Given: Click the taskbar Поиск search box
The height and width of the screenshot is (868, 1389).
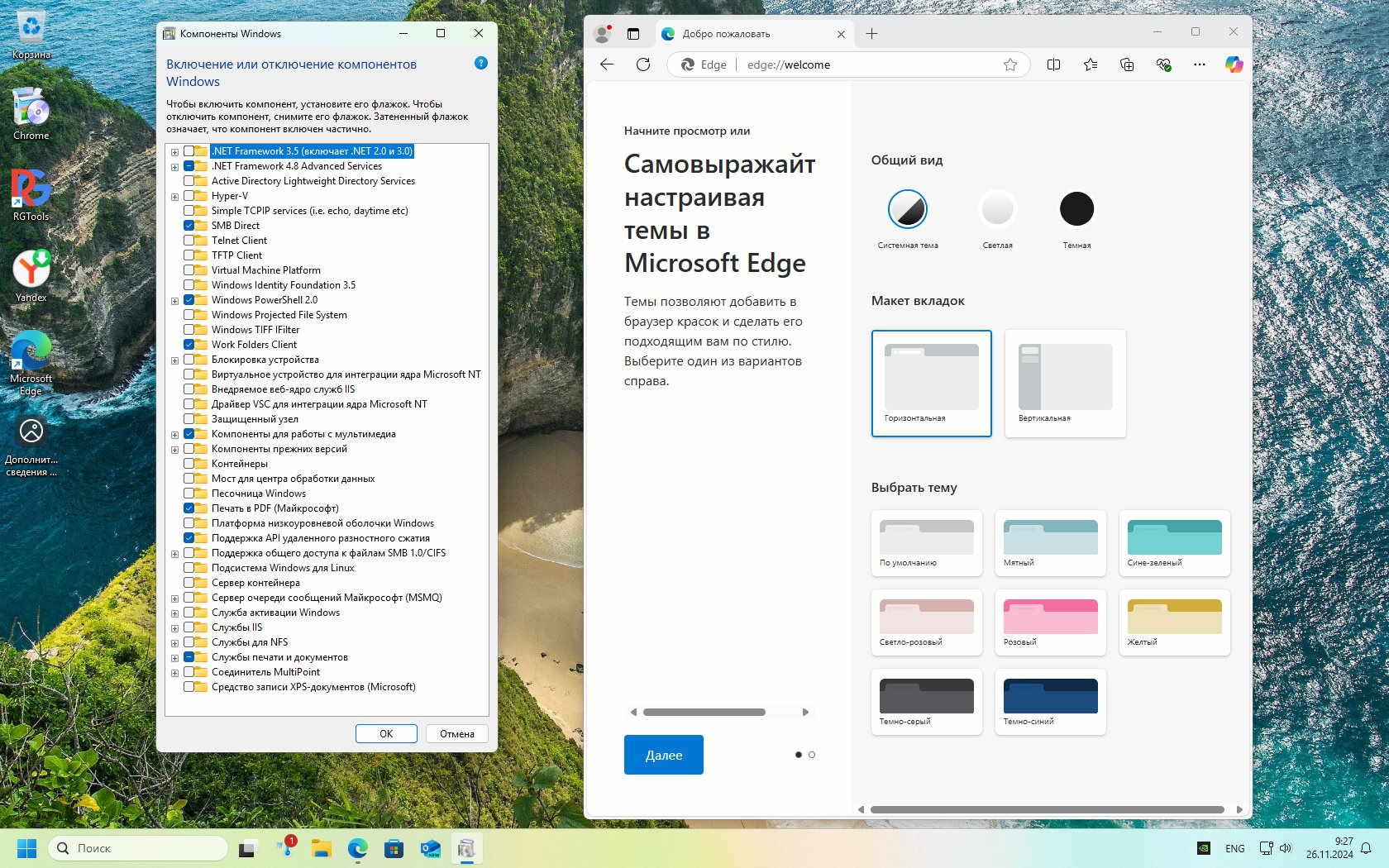Looking at the screenshot, I should click(x=138, y=848).
